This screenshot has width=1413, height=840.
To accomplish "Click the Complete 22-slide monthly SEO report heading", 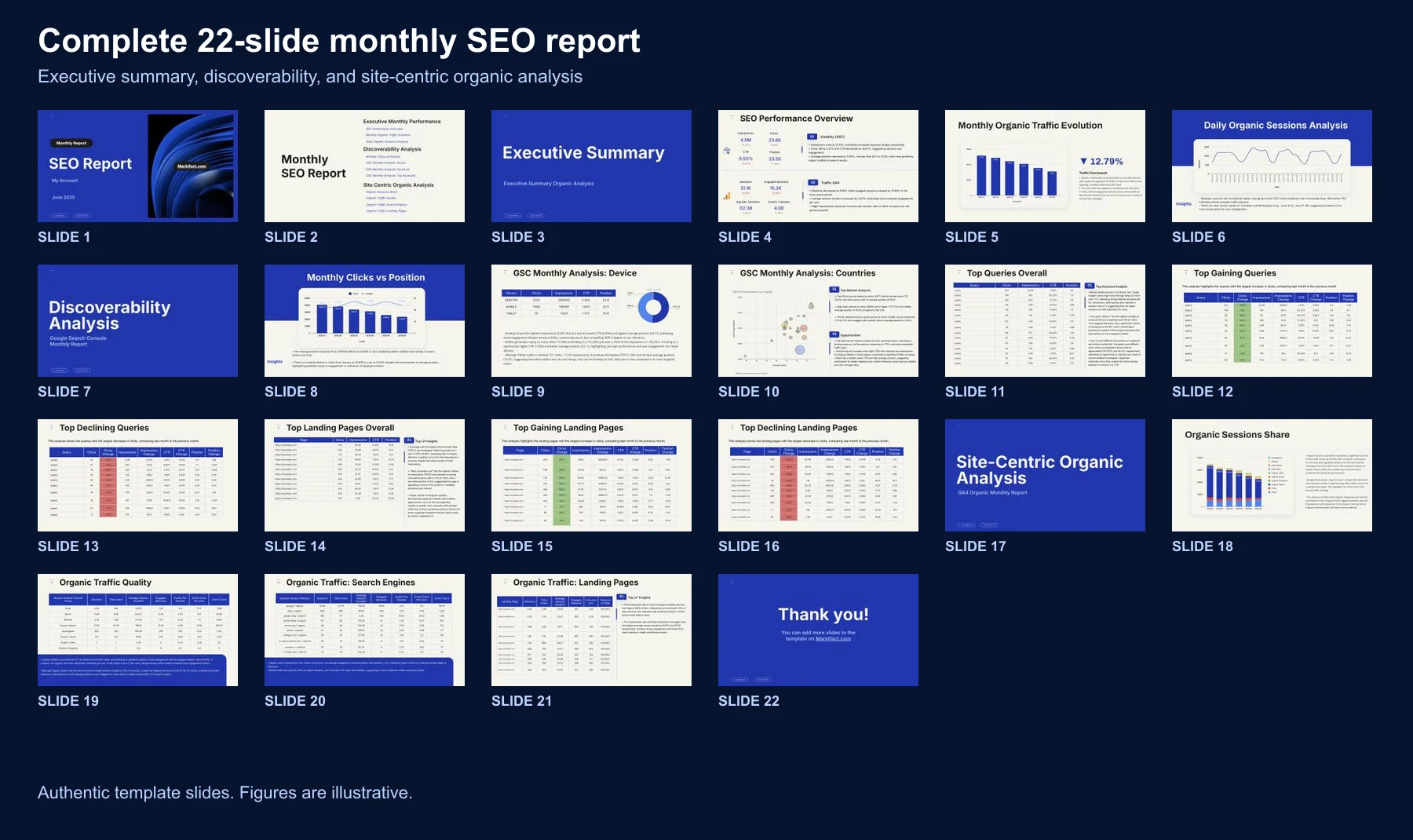I will [339, 41].
